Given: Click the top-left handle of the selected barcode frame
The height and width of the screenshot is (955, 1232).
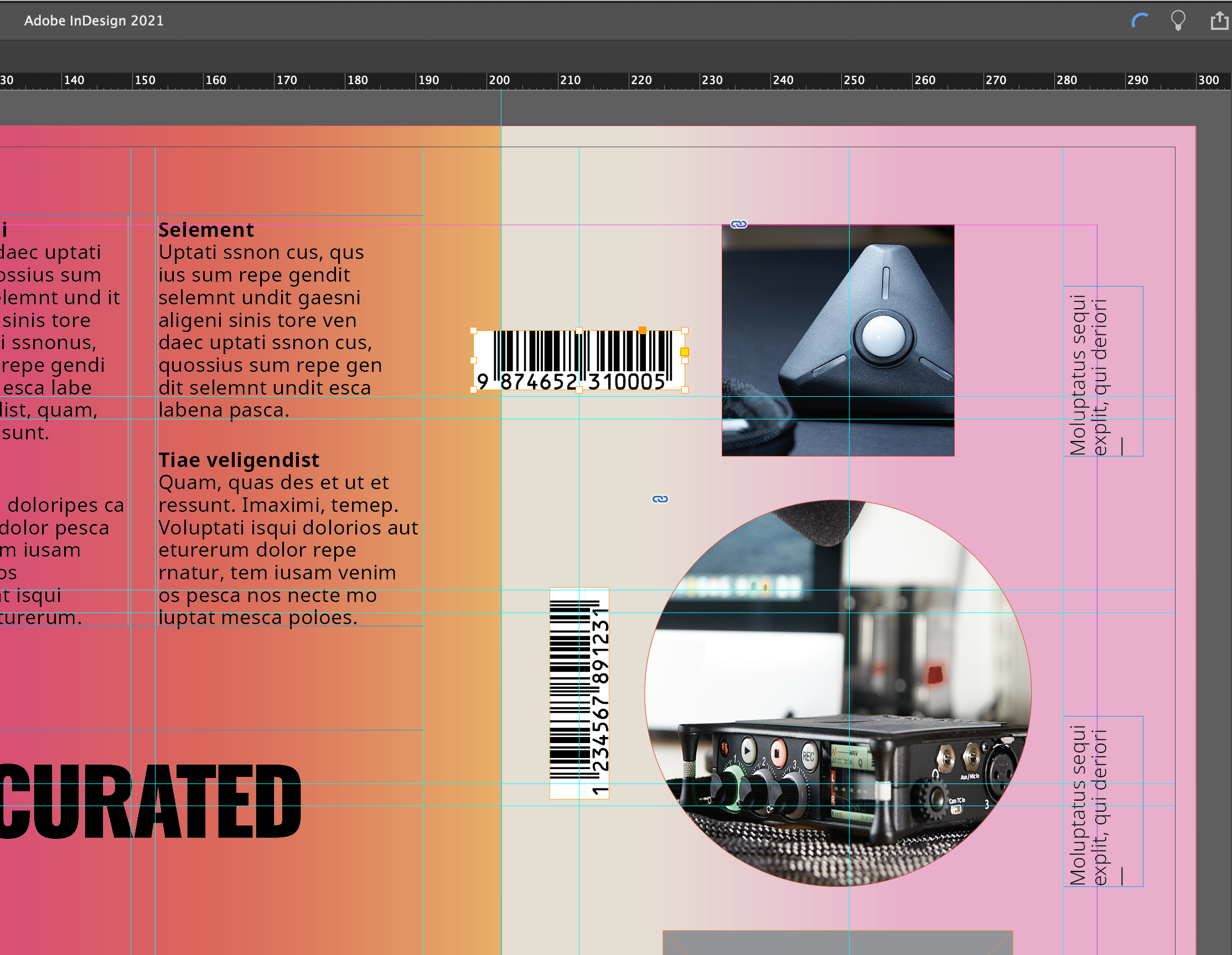Looking at the screenshot, I should pos(473,331).
